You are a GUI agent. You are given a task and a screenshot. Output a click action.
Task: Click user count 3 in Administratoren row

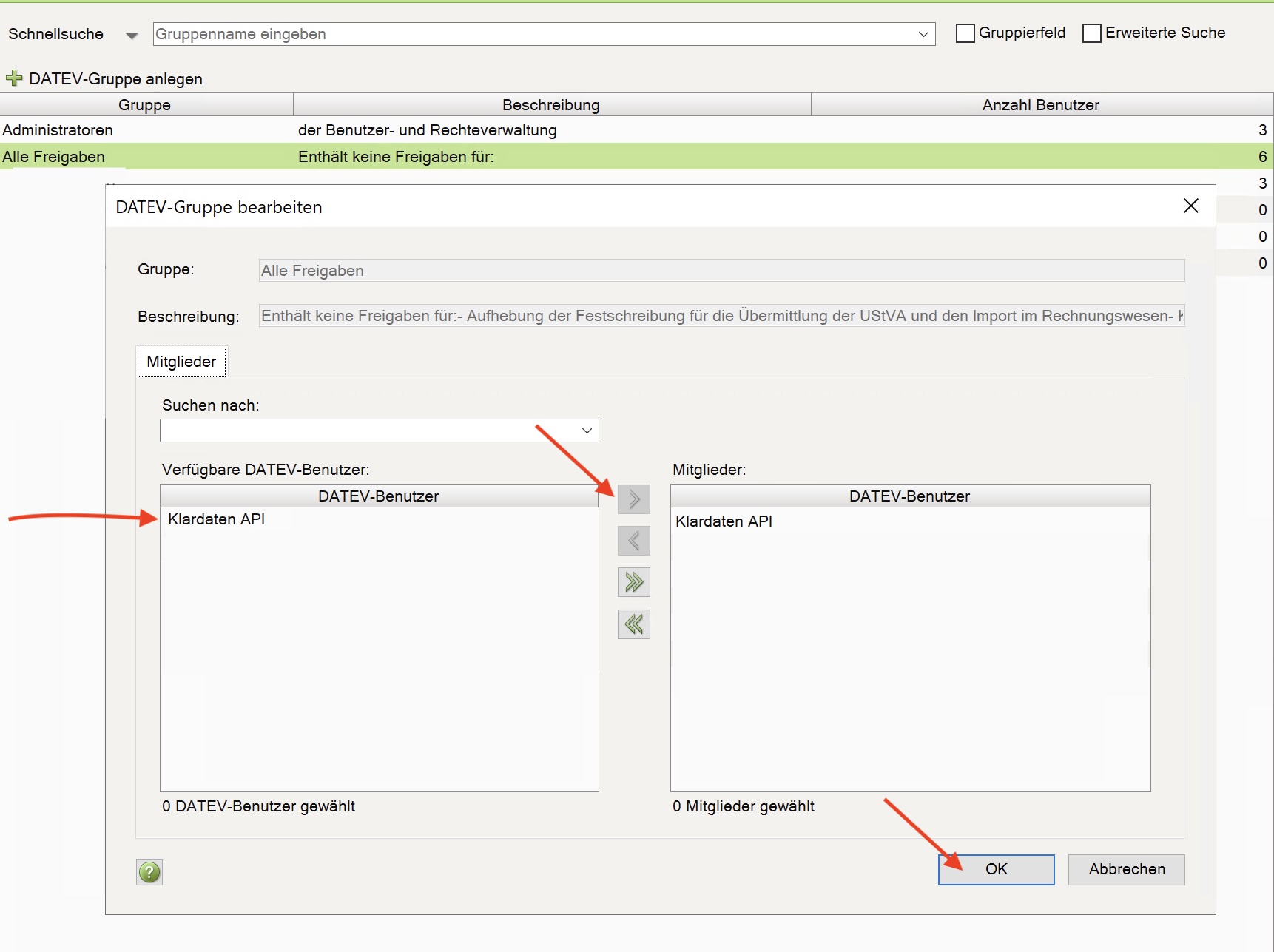point(1262,130)
